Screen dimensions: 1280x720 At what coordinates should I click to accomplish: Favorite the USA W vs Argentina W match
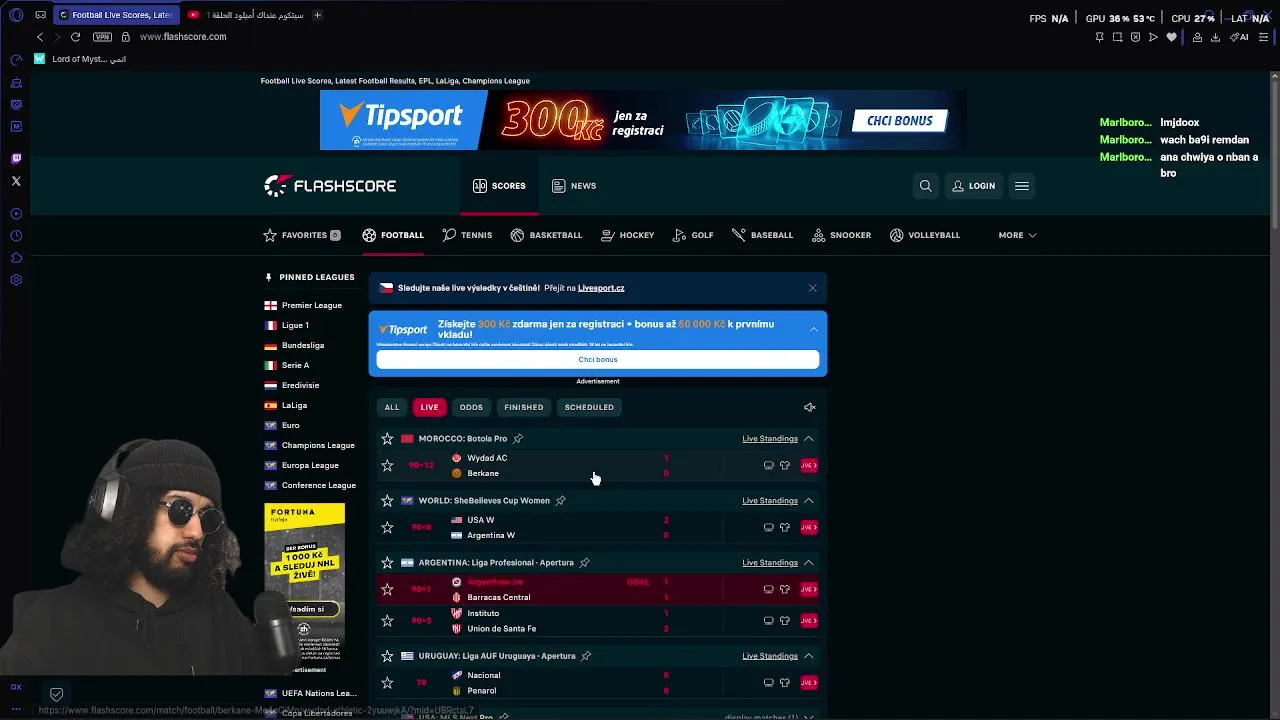387,527
